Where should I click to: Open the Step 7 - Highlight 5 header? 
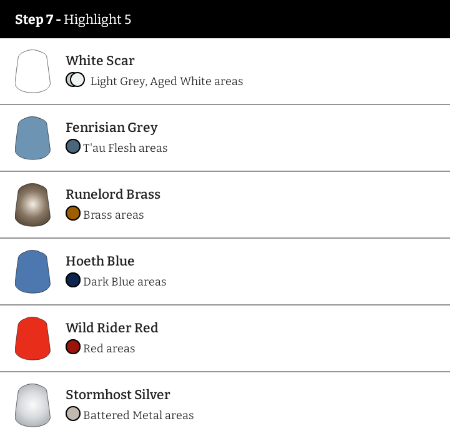[x=225, y=19]
